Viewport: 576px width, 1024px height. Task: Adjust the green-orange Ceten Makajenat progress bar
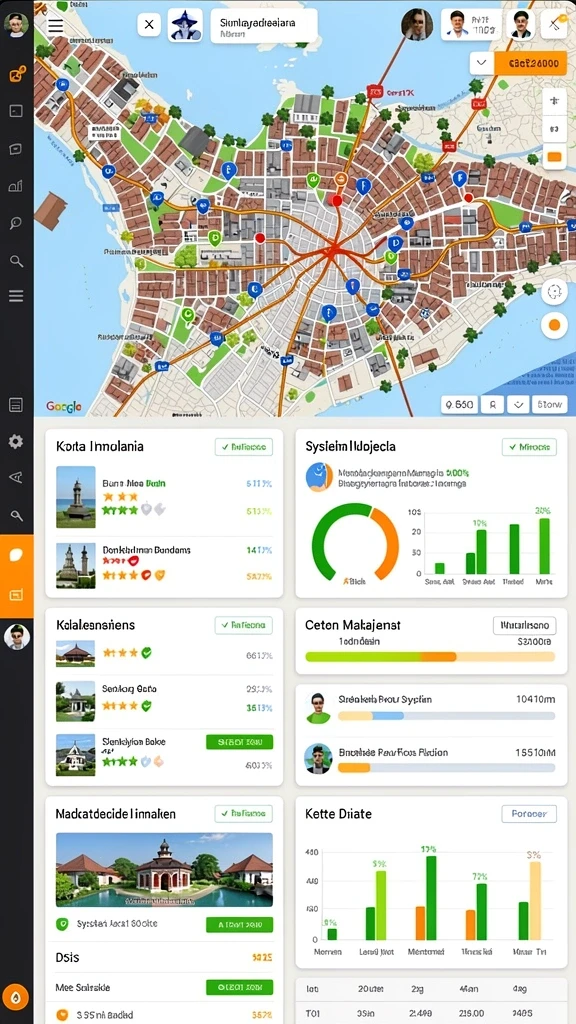click(x=430, y=656)
